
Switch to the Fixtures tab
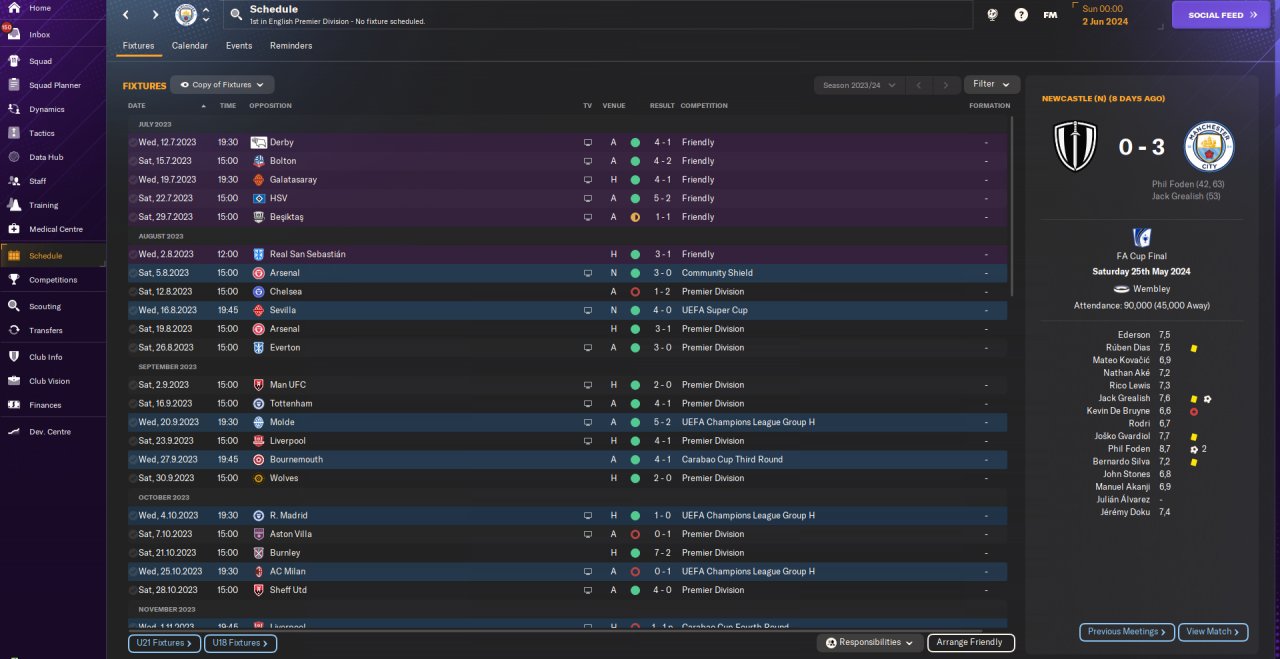click(138, 46)
